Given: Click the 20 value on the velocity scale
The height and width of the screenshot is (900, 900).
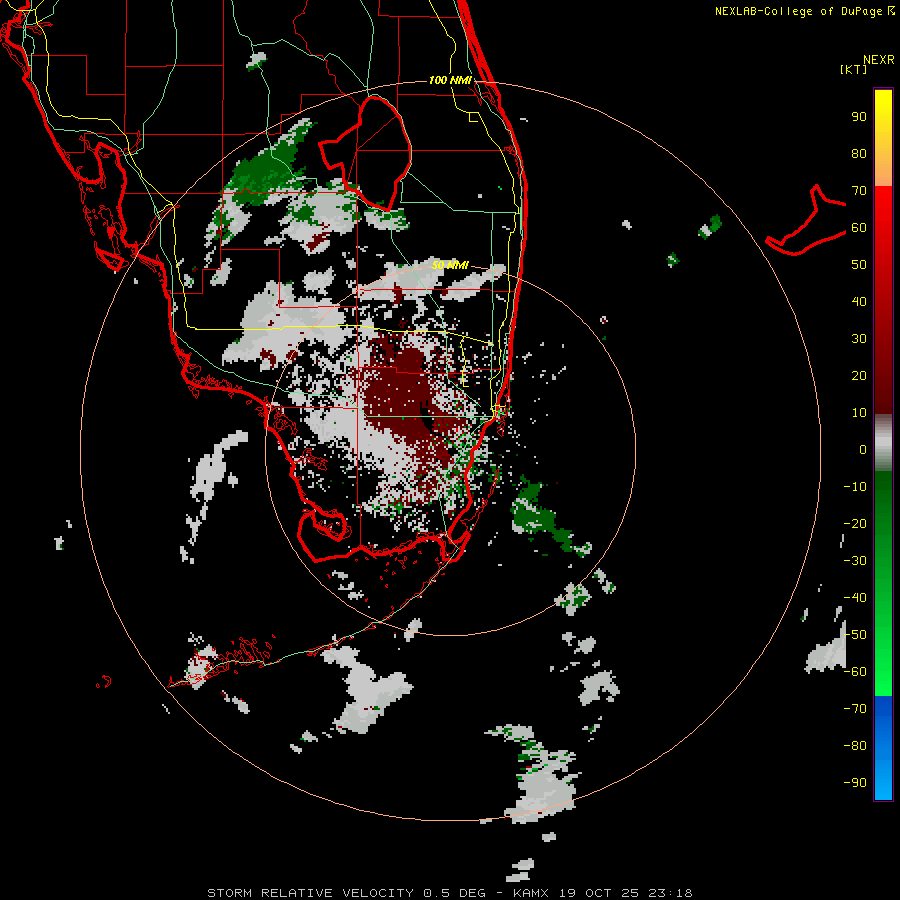Looking at the screenshot, I should click(859, 376).
